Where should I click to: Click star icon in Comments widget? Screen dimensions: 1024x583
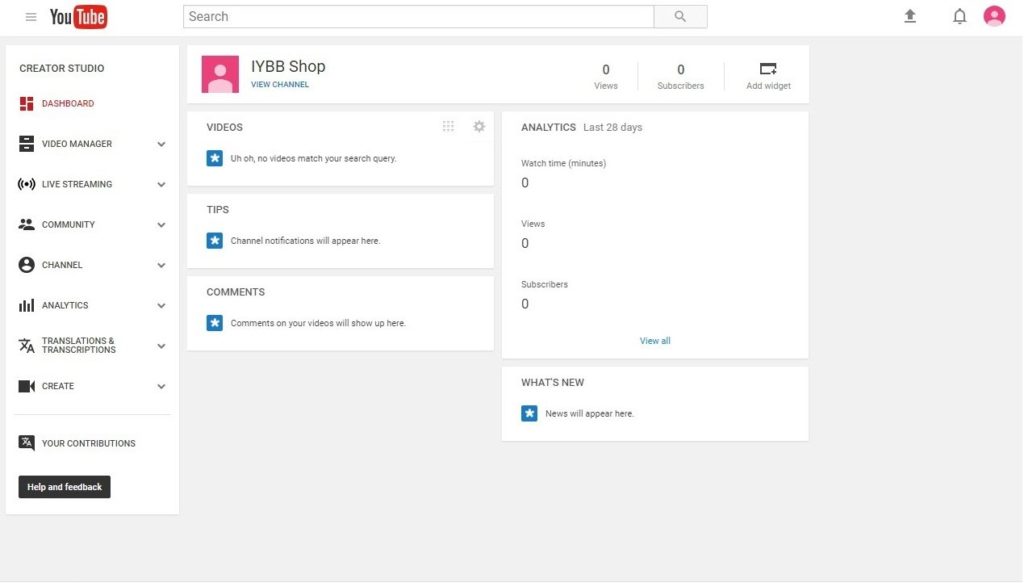pos(214,323)
